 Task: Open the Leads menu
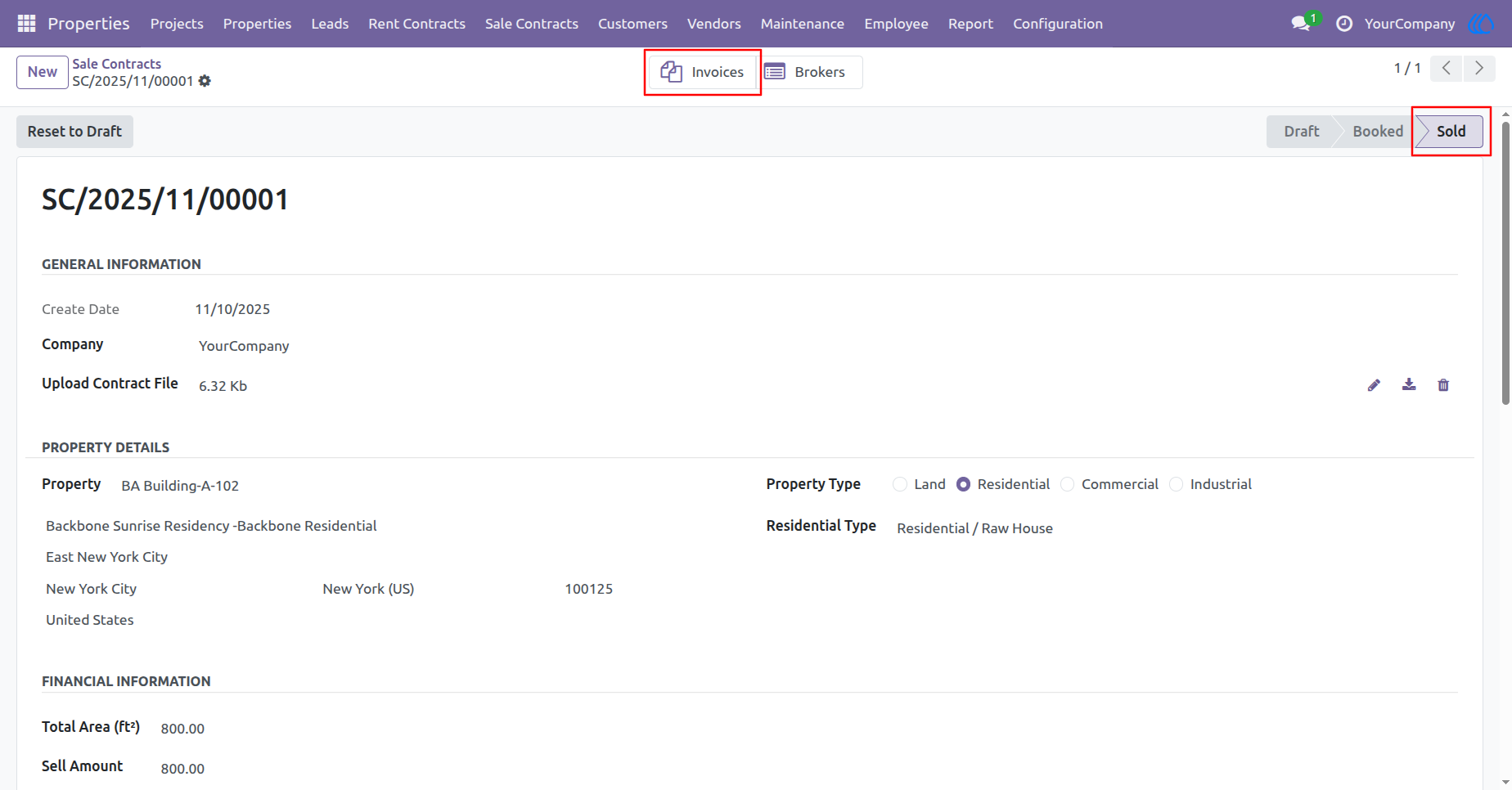[330, 24]
